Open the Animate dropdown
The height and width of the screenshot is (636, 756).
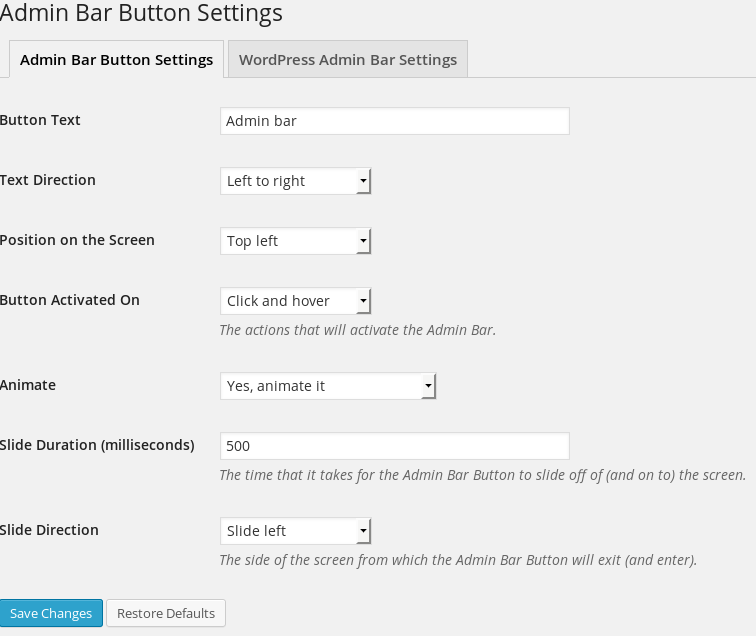(x=328, y=386)
